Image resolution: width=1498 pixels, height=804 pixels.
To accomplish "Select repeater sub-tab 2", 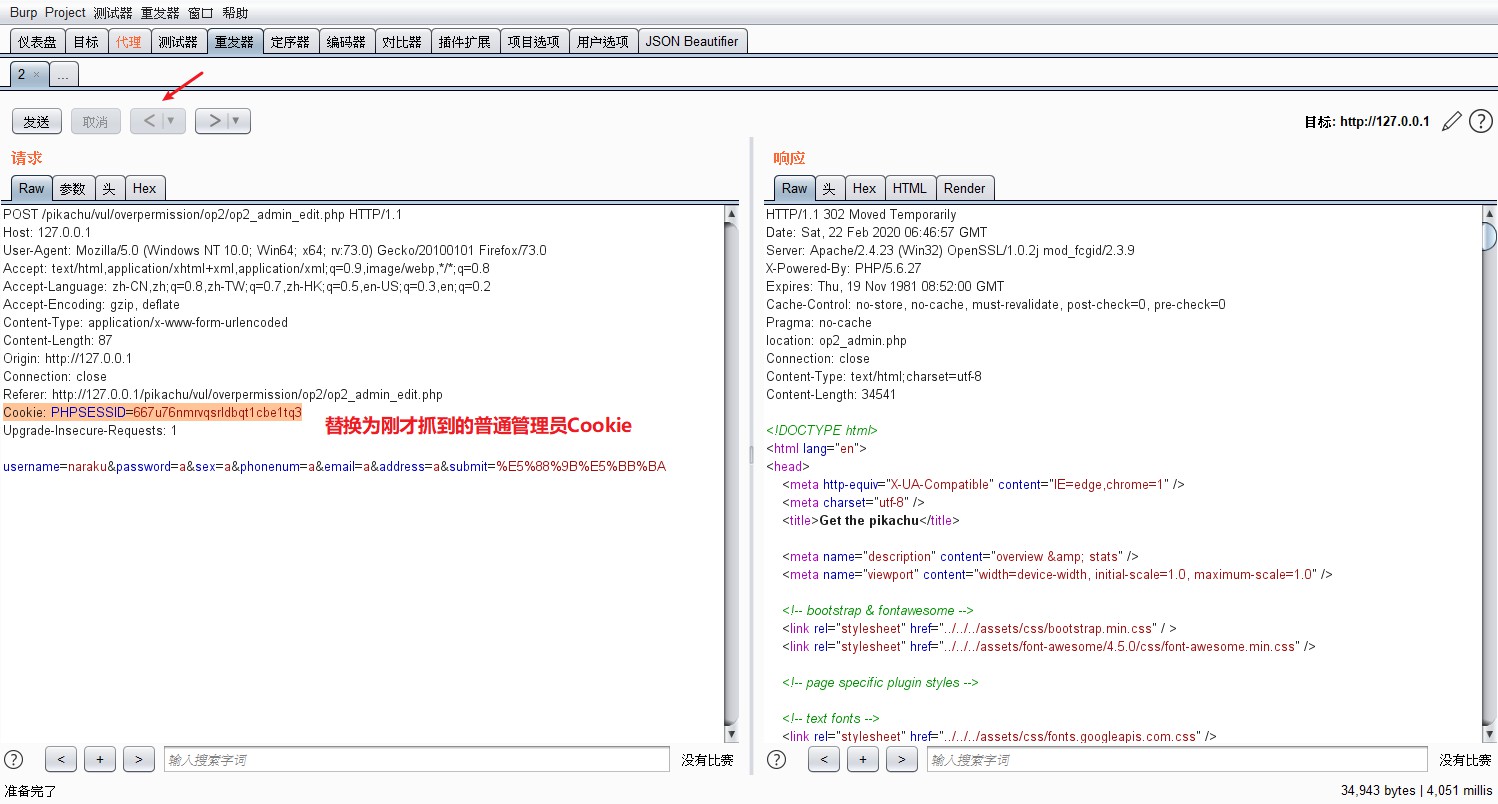I will pyautogui.click(x=22, y=74).
